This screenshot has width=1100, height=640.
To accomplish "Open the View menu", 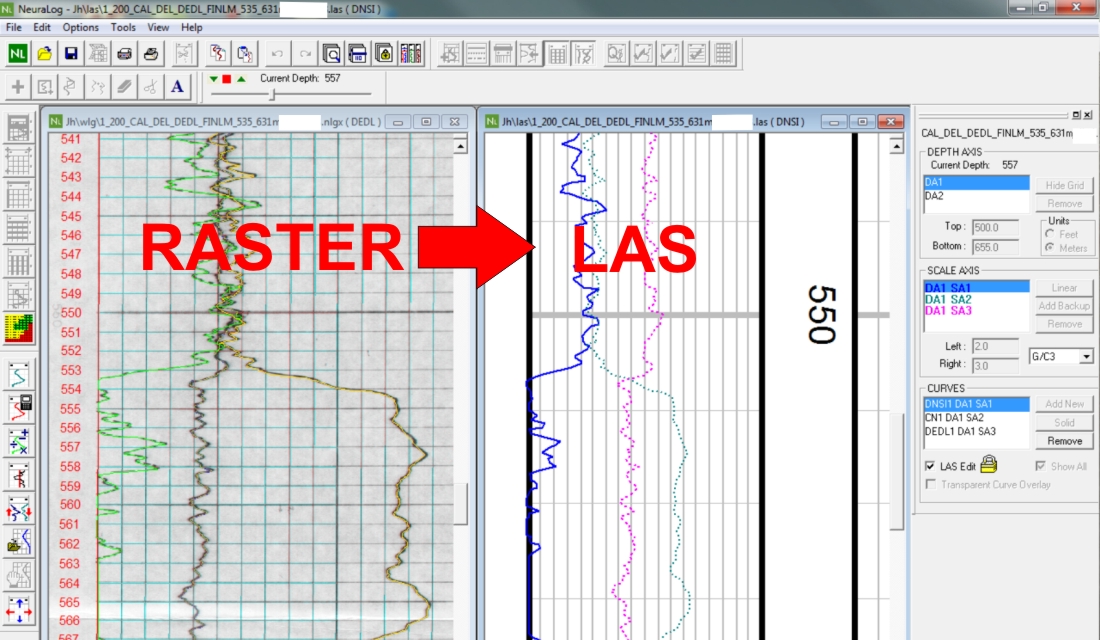I will click(158, 27).
